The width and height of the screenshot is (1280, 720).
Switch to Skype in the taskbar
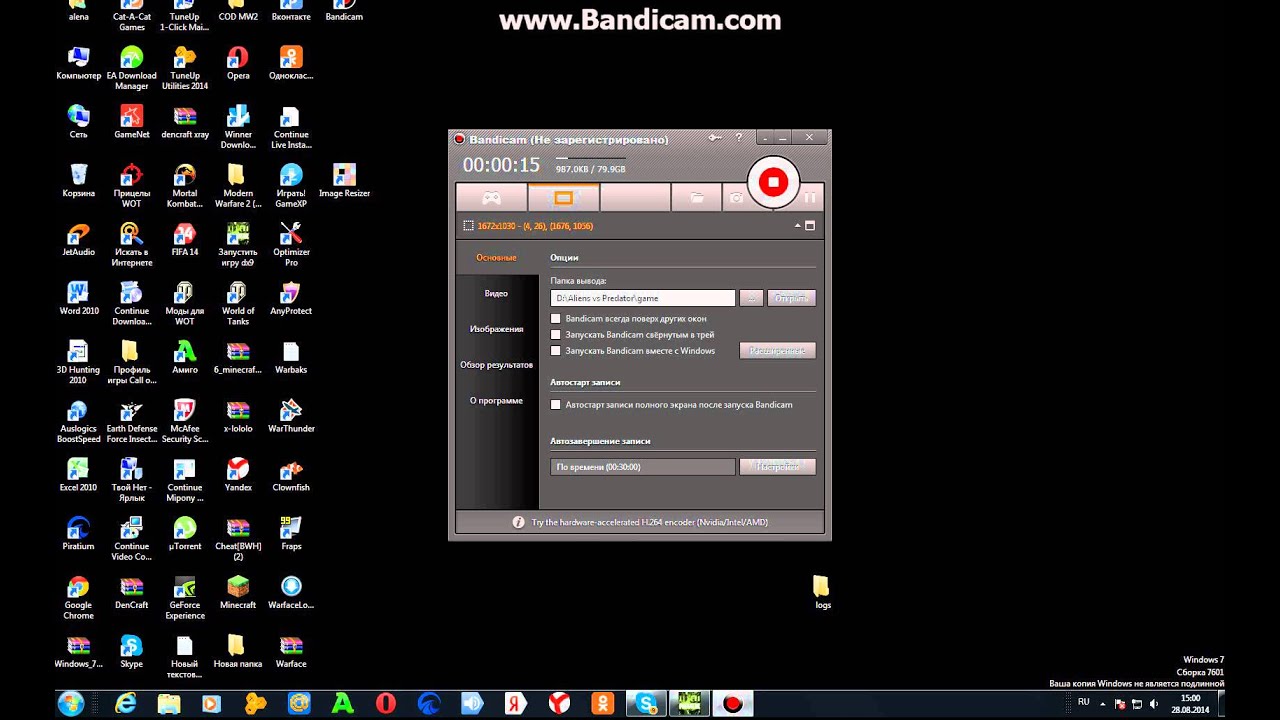pos(647,704)
